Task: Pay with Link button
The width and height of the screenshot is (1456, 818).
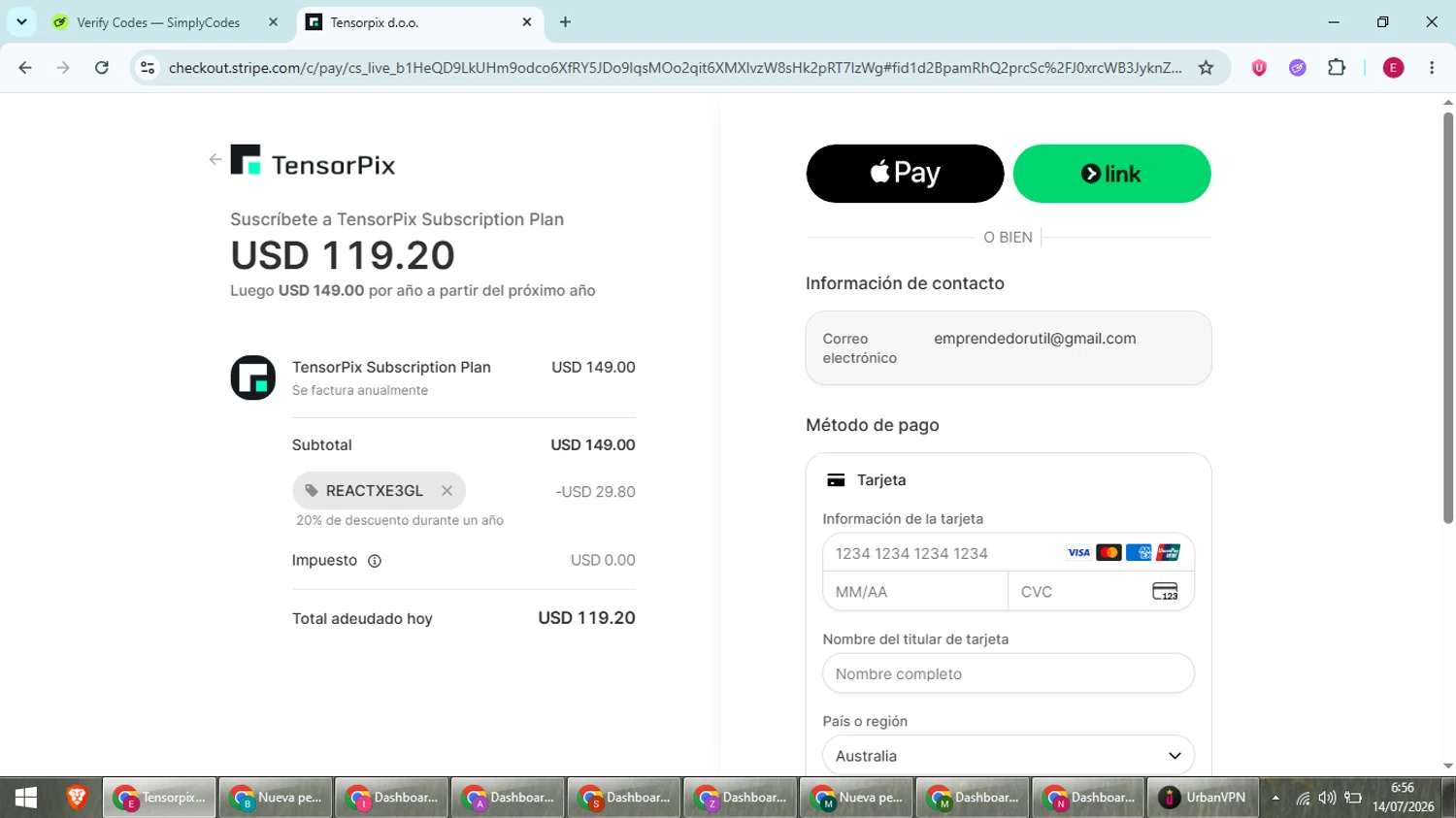Action: [x=1111, y=174]
